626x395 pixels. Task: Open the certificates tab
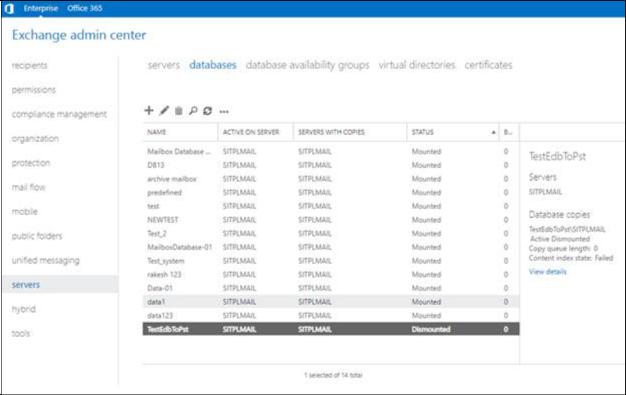coord(488,65)
